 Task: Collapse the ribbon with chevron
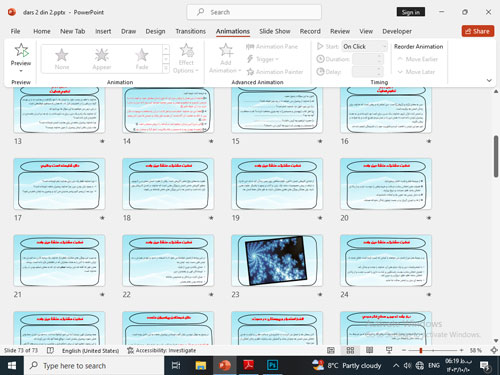(x=489, y=80)
